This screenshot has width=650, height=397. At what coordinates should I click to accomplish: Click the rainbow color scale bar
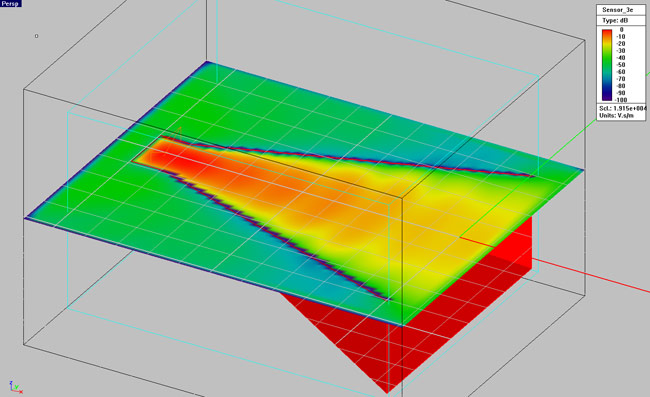pos(607,65)
